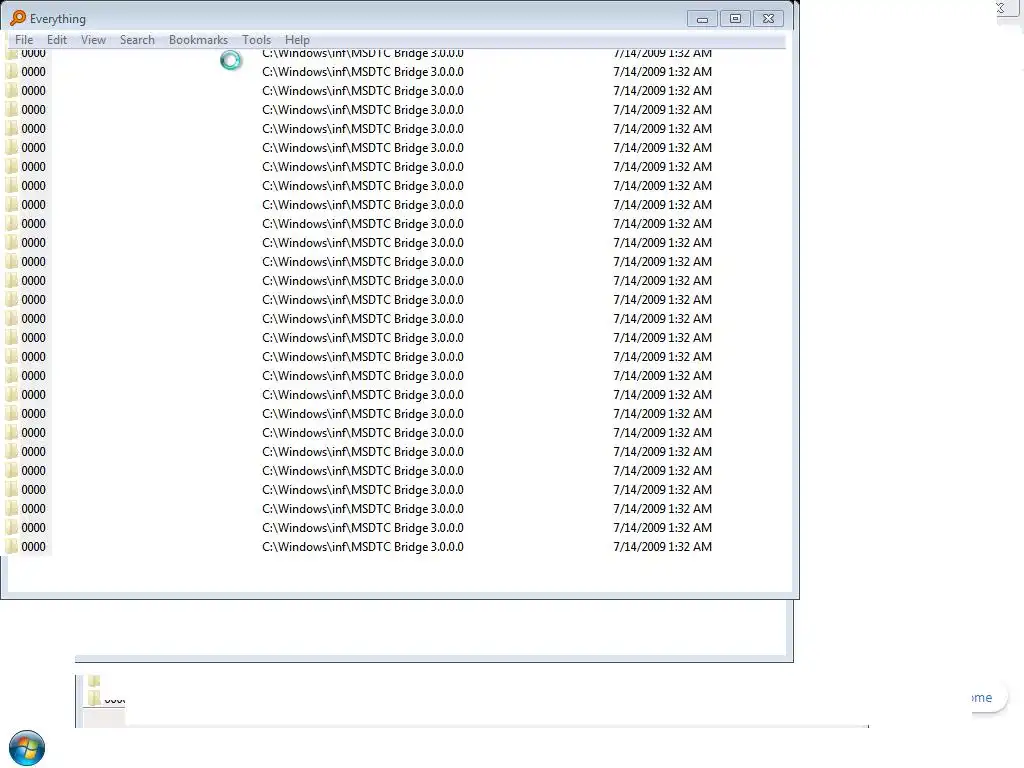The image size is (1024, 768).
Task: Click the Everything magnifier icon in title bar
Action: 18,18
